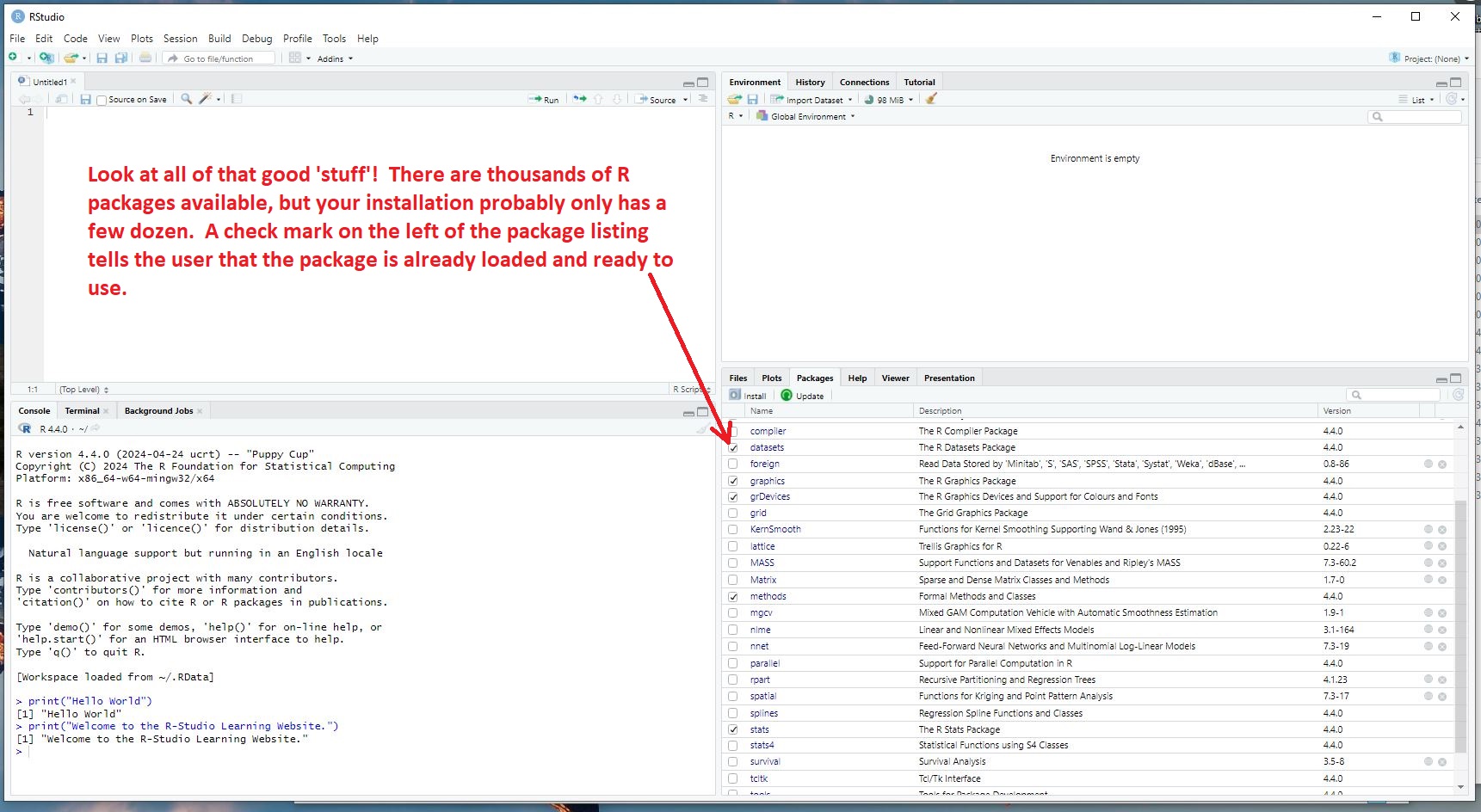
Task: Click the Find/Replace magnifier in editor toolbar
Action: 186,99
